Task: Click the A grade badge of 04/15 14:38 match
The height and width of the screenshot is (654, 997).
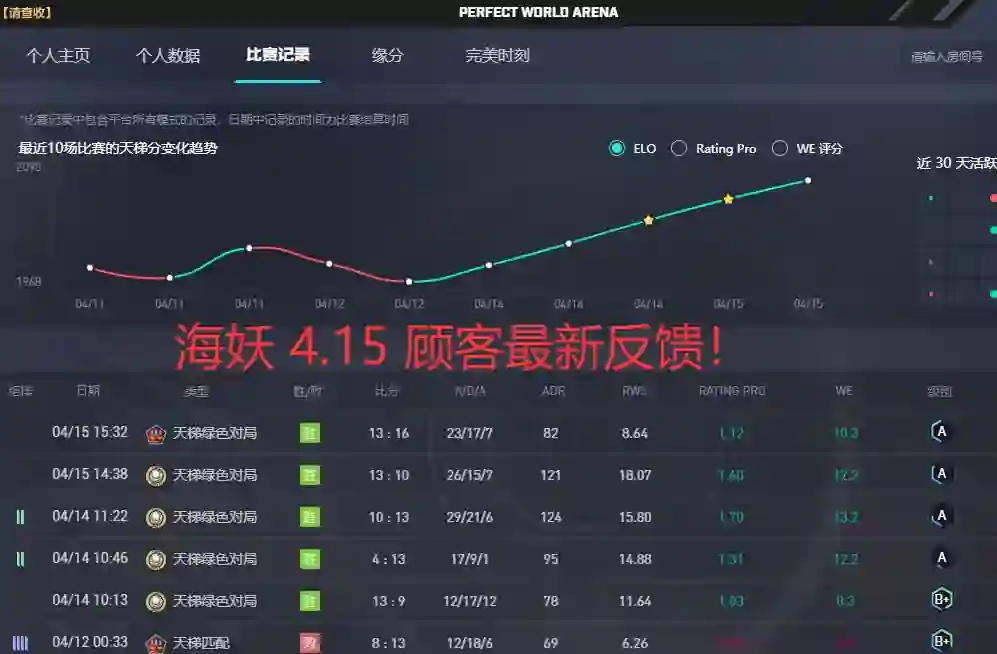Action: point(941,473)
